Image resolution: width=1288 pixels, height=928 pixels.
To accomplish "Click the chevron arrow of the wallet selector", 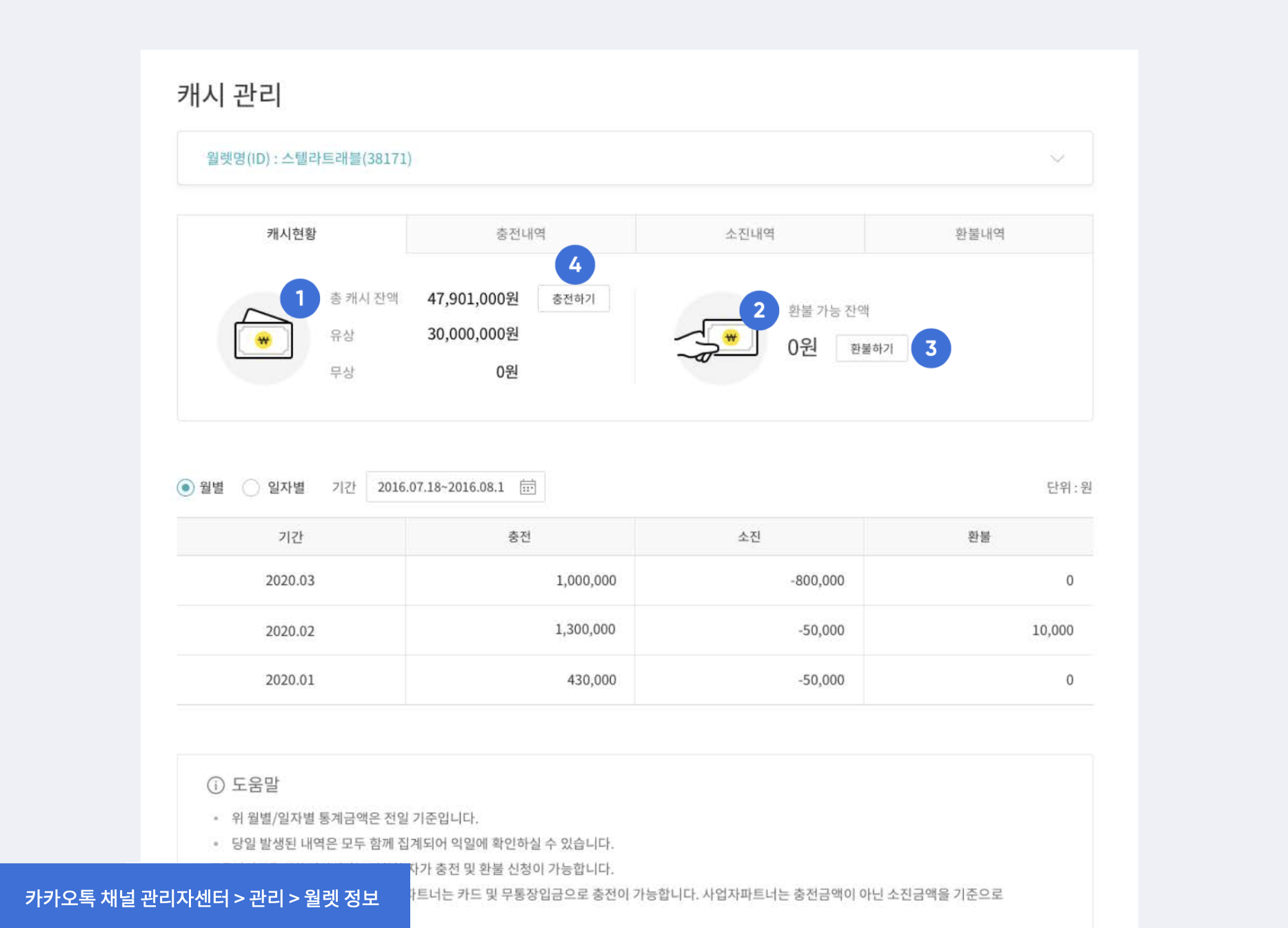I will [x=1056, y=159].
